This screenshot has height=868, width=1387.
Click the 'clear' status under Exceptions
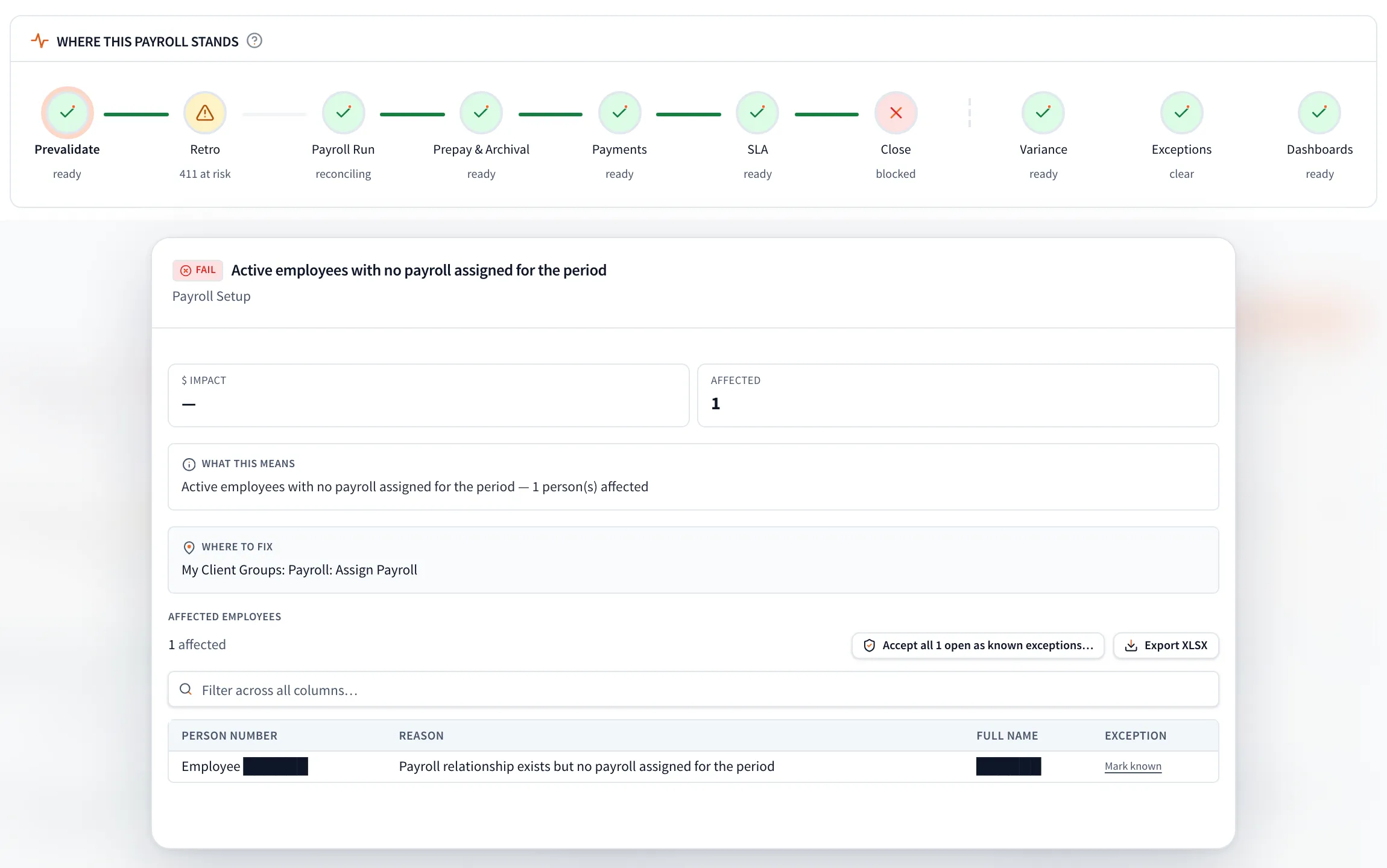pyautogui.click(x=1181, y=174)
